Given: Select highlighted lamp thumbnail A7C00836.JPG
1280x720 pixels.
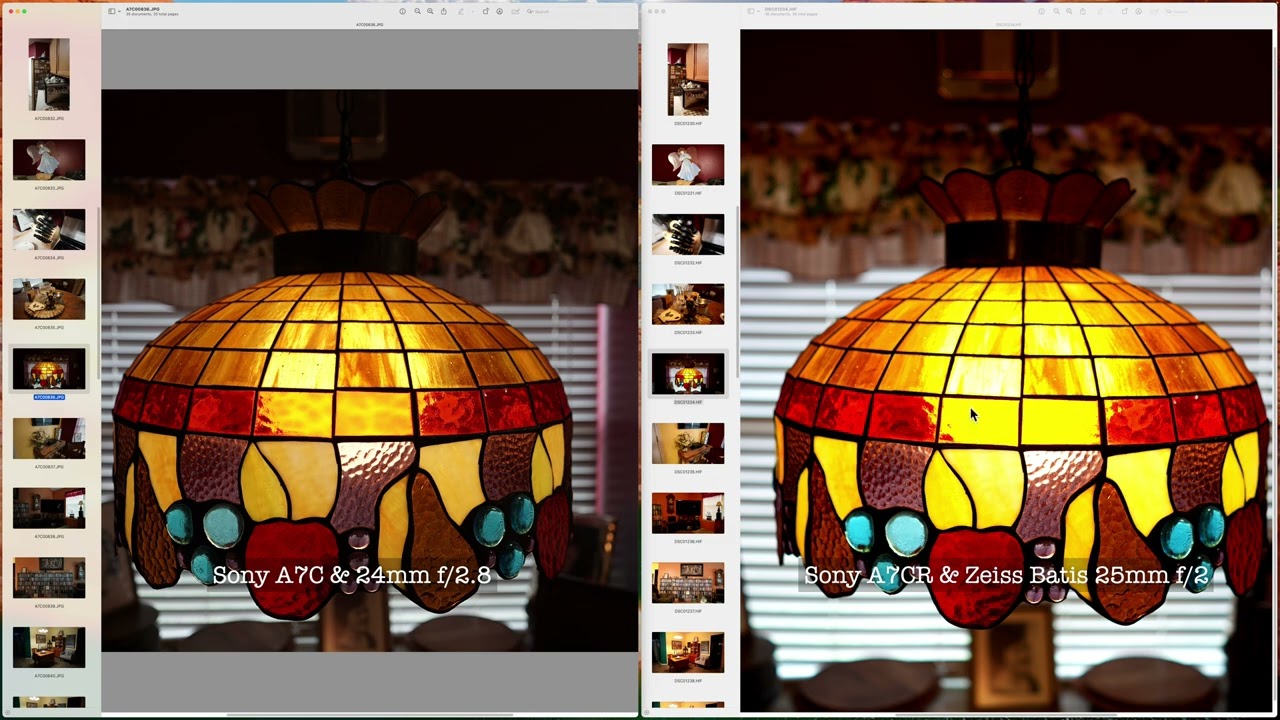Looking at the screenshot, I should coord(49,369).
